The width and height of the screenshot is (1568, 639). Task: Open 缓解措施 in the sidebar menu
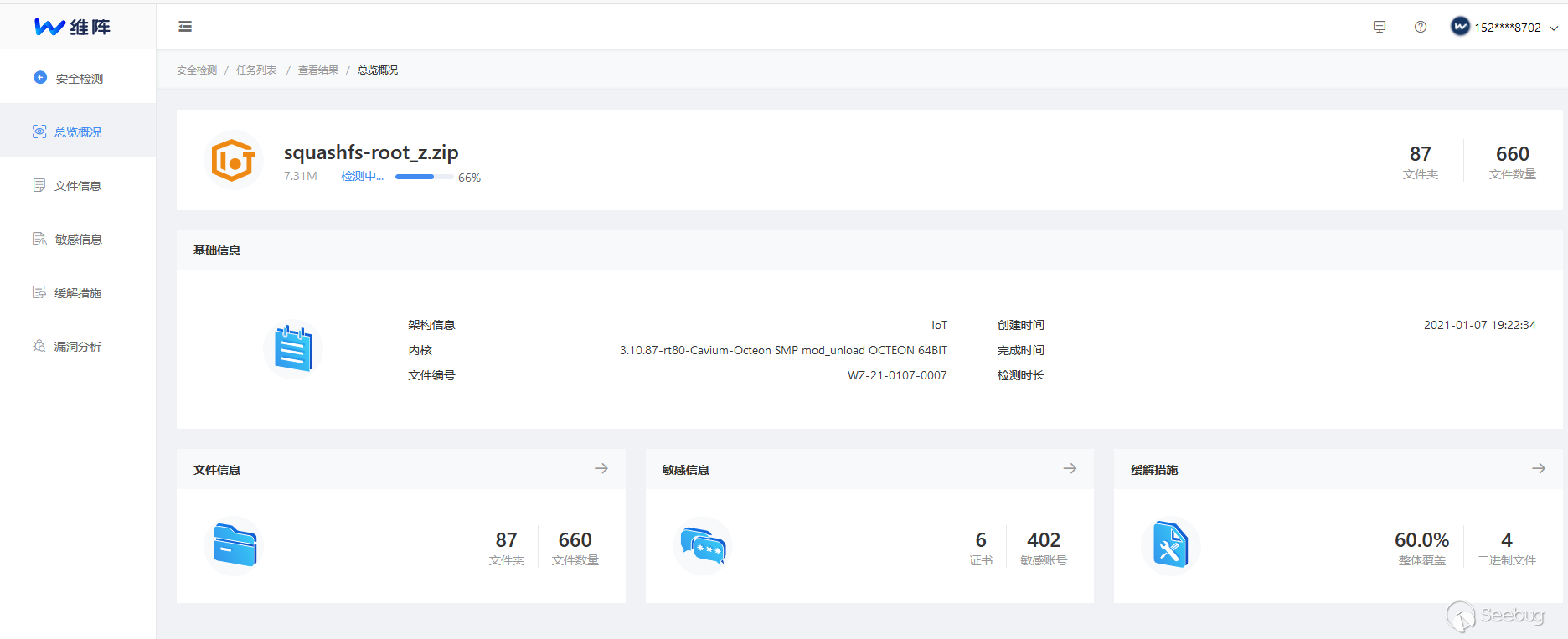coord(78,292)
